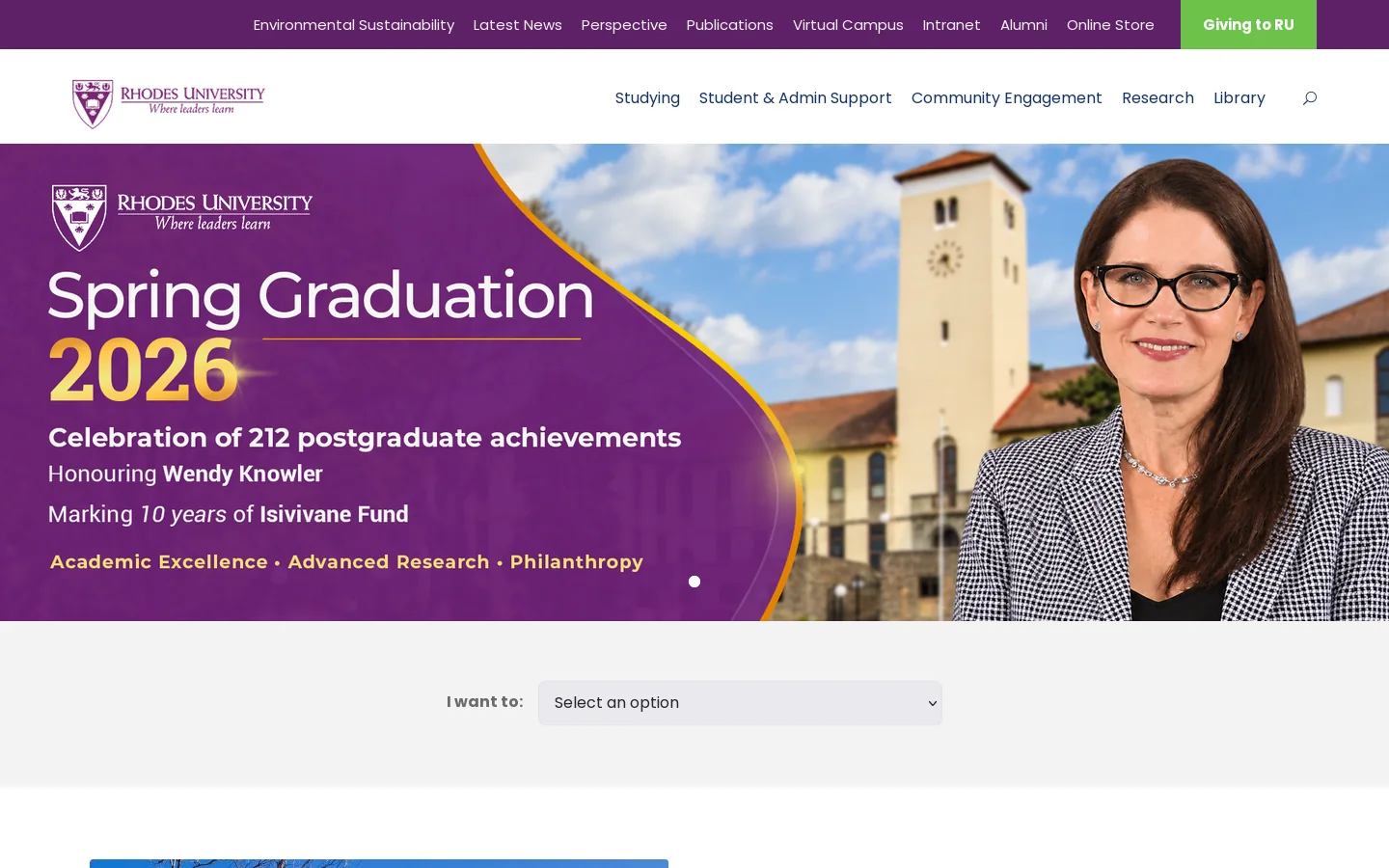The height and width of the screenshot is (868, 1389).
Task: Click 'Celebration of 212 postgraduate achievements' text
Action: (x=365, y=438)
